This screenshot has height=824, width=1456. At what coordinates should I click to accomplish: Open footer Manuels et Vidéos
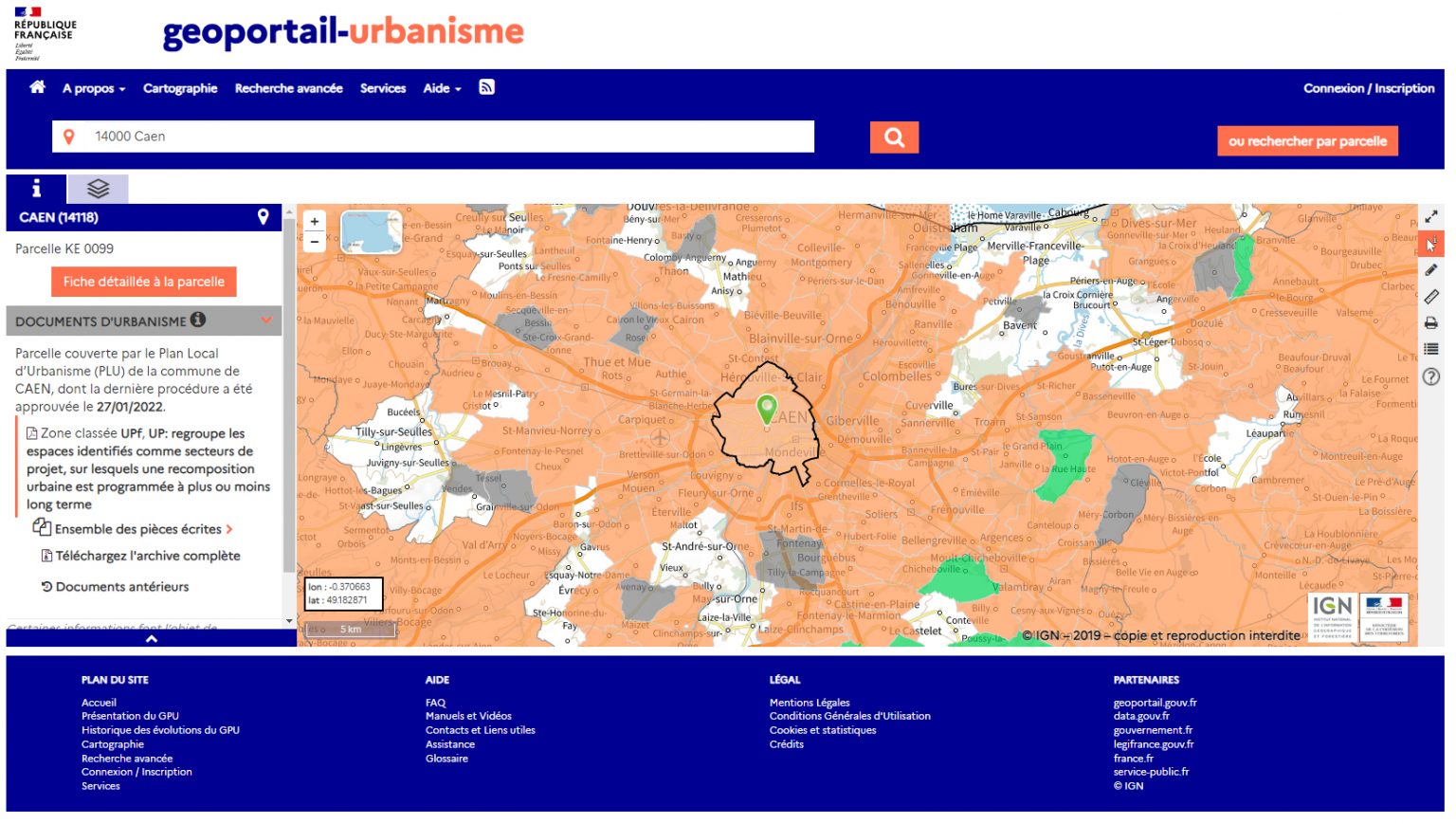pyautogui.click(x=468, y=716)
